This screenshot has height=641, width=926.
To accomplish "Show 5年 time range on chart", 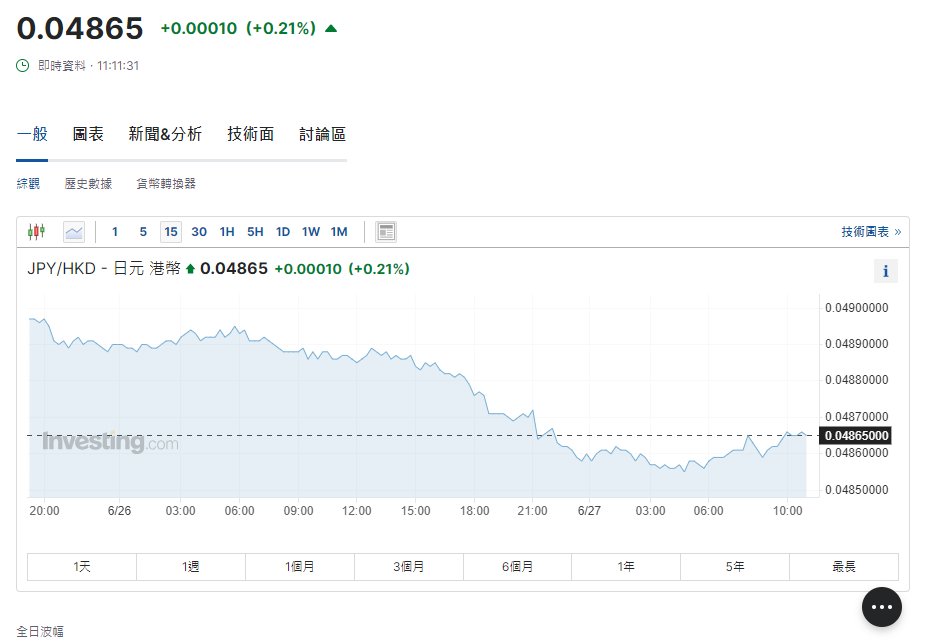I will click(x=735, y=567).
